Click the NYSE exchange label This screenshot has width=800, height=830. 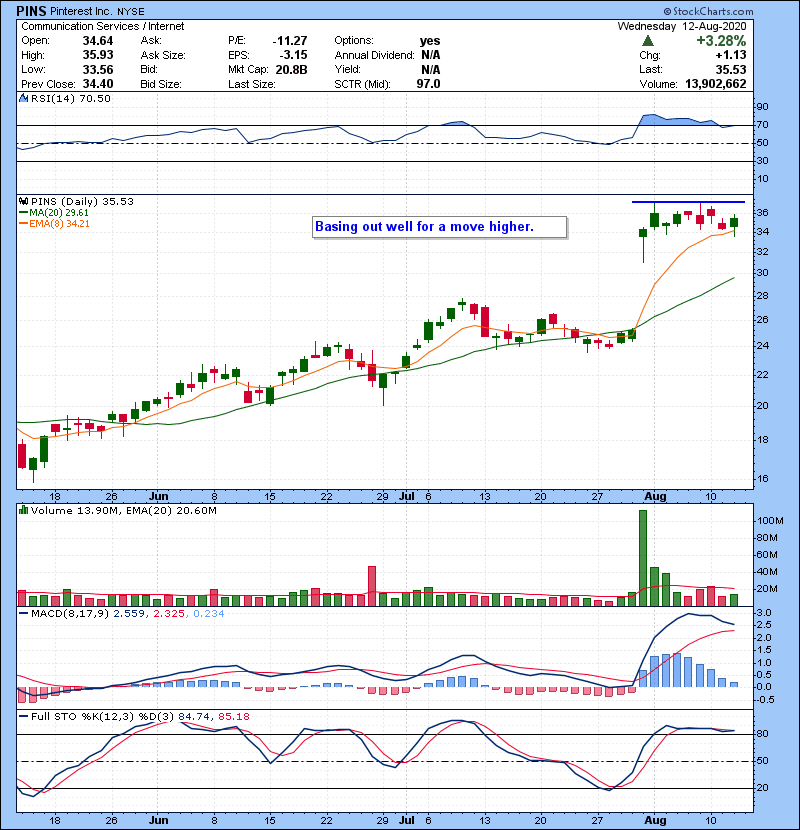(x=130, y=12)
